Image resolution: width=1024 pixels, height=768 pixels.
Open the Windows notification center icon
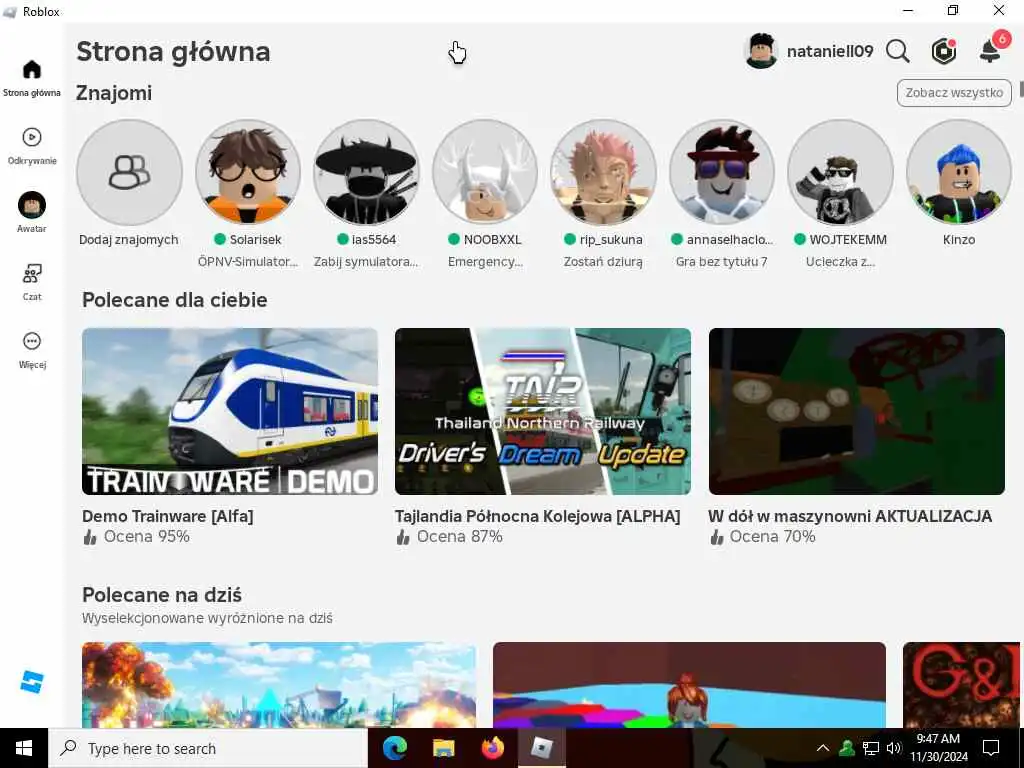[x=991, y=748]
